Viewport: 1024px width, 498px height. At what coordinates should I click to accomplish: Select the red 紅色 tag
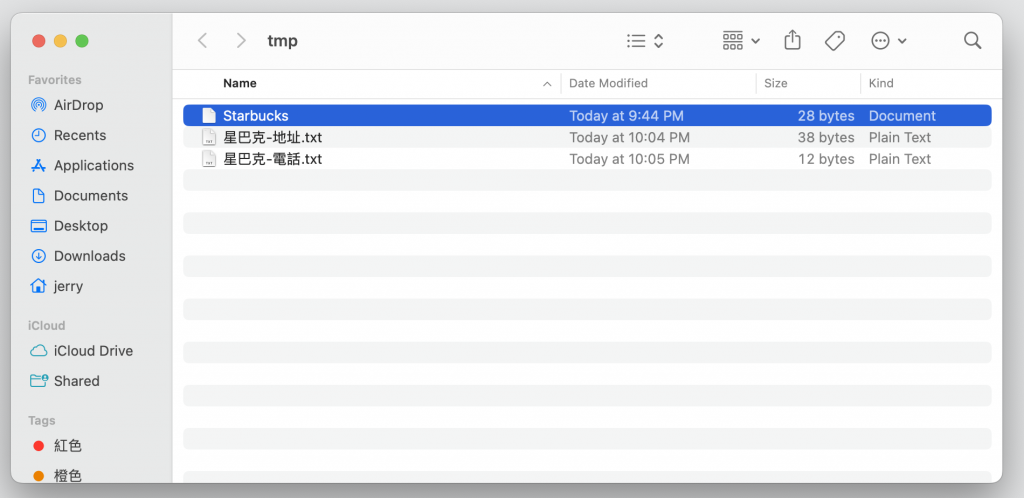pyautogui.click(x=68, y=446)
